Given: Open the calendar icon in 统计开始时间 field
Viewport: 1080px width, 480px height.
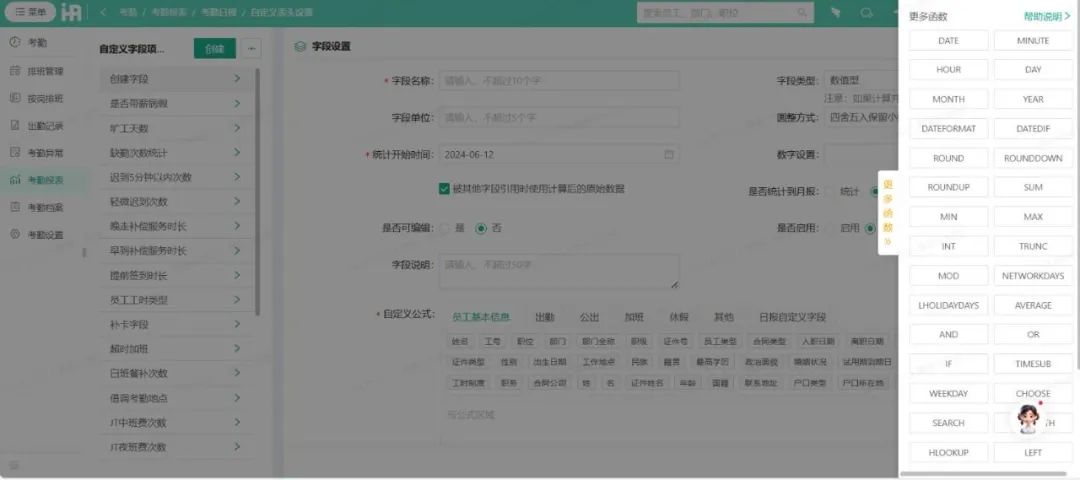Looking at the screenshot, I should pos(669,155).
